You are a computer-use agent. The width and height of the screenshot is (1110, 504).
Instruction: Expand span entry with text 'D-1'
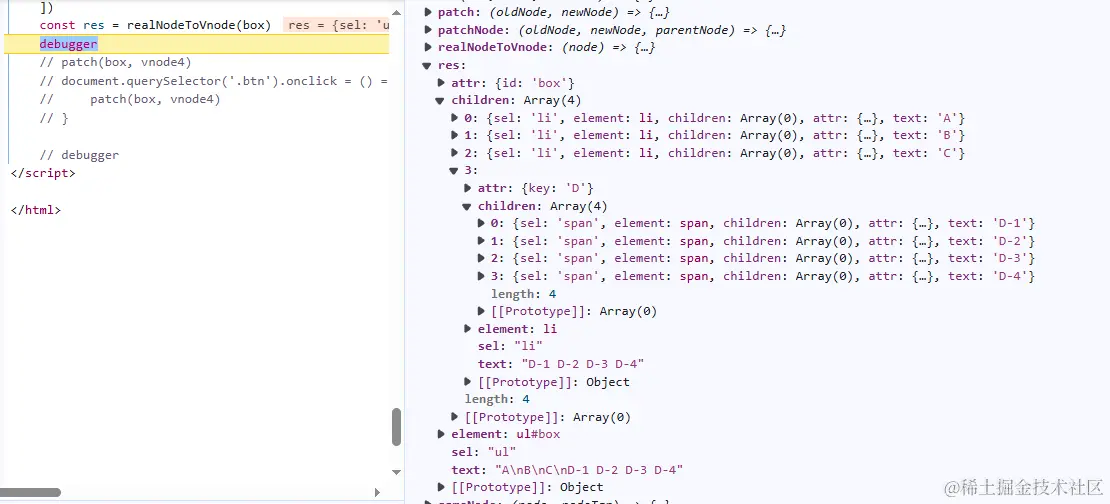point(481,224)
